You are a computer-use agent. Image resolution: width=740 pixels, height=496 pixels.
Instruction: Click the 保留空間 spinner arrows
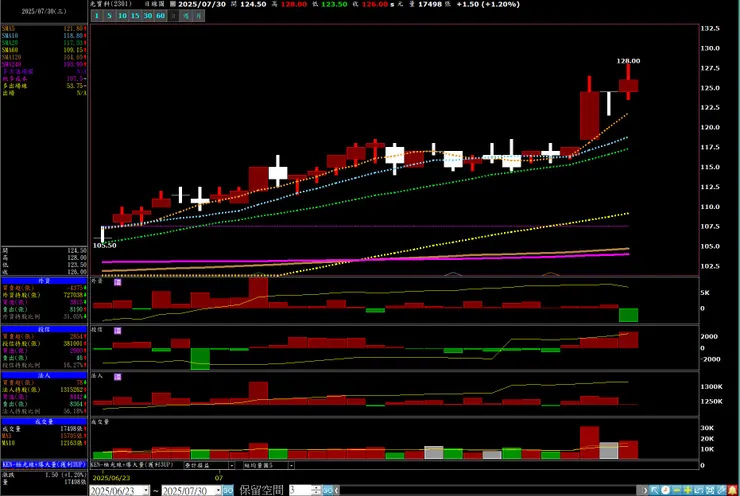point(317,490)
